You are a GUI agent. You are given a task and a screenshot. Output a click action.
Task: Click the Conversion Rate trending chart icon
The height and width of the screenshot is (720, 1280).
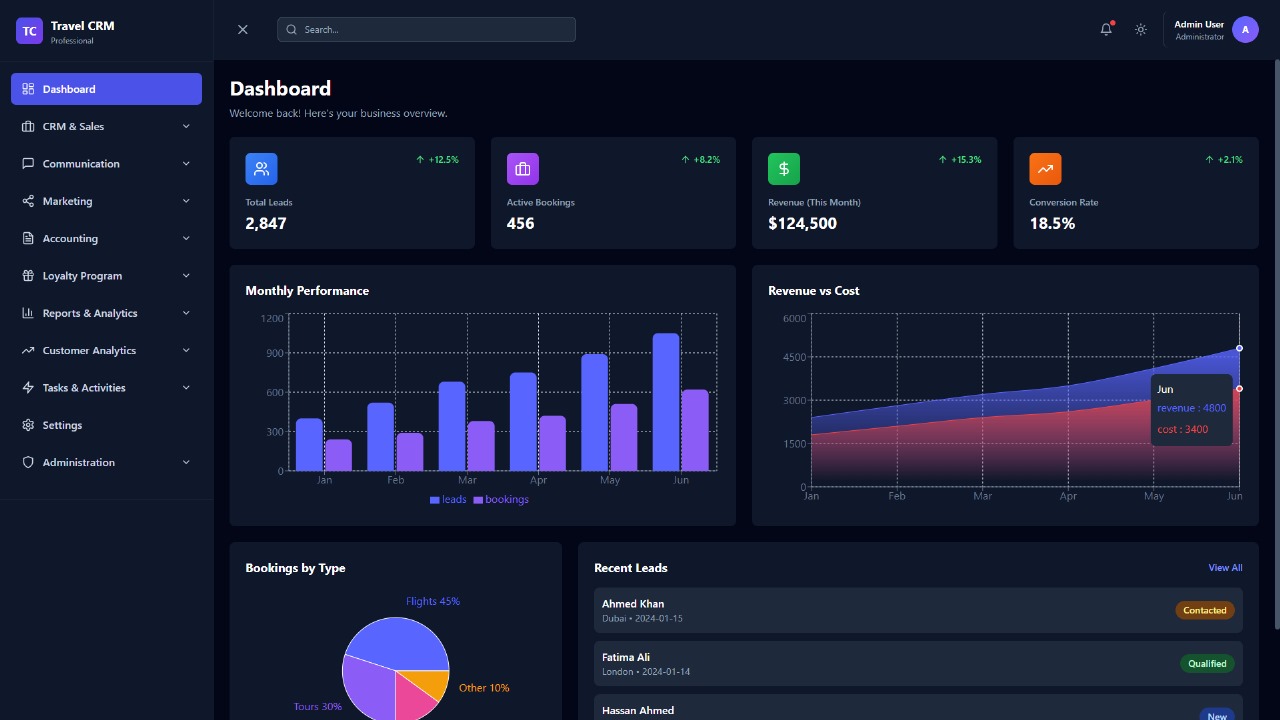tap(1045, 168)
